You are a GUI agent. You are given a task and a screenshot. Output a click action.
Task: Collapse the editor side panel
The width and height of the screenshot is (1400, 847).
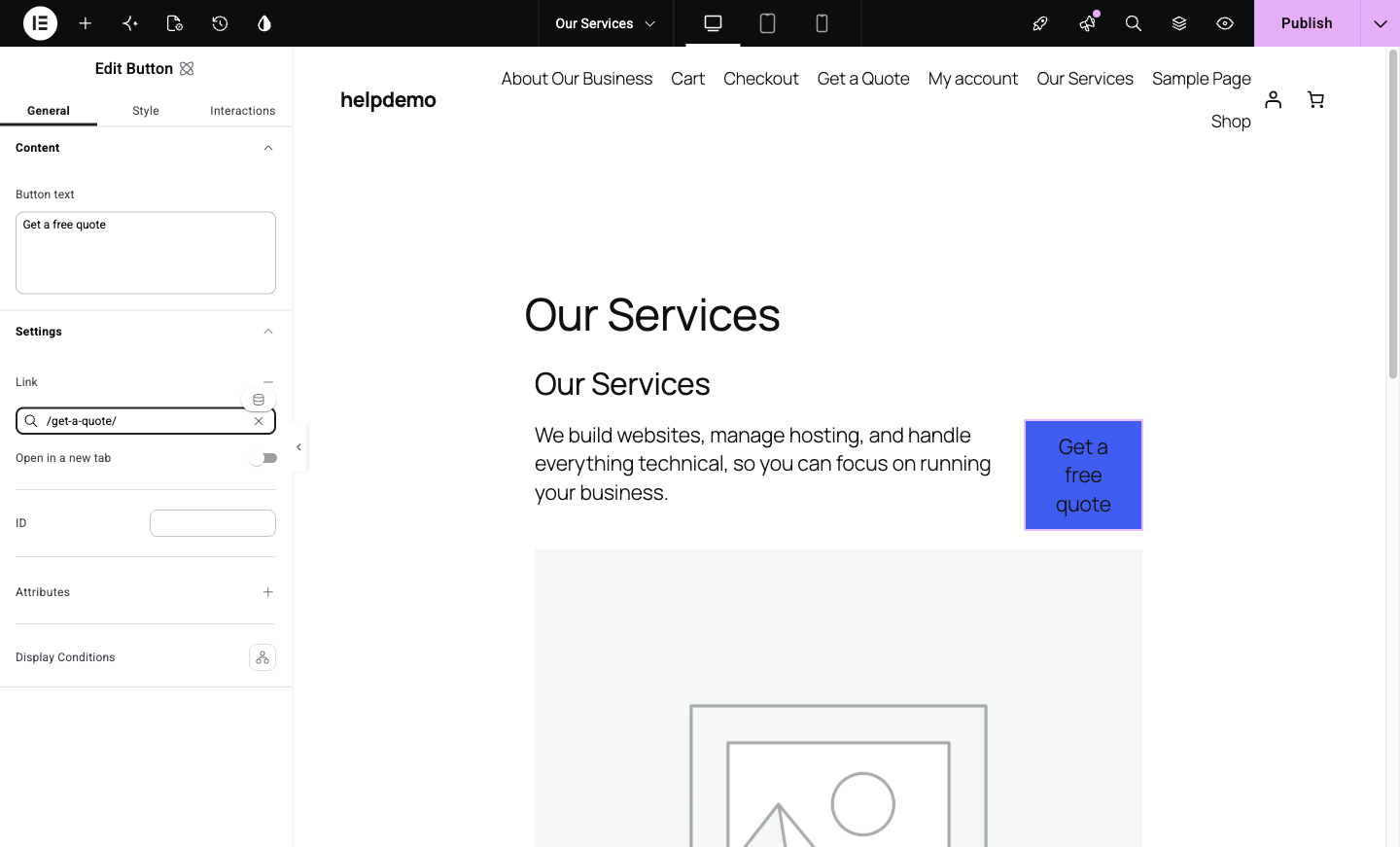(298, 447)
